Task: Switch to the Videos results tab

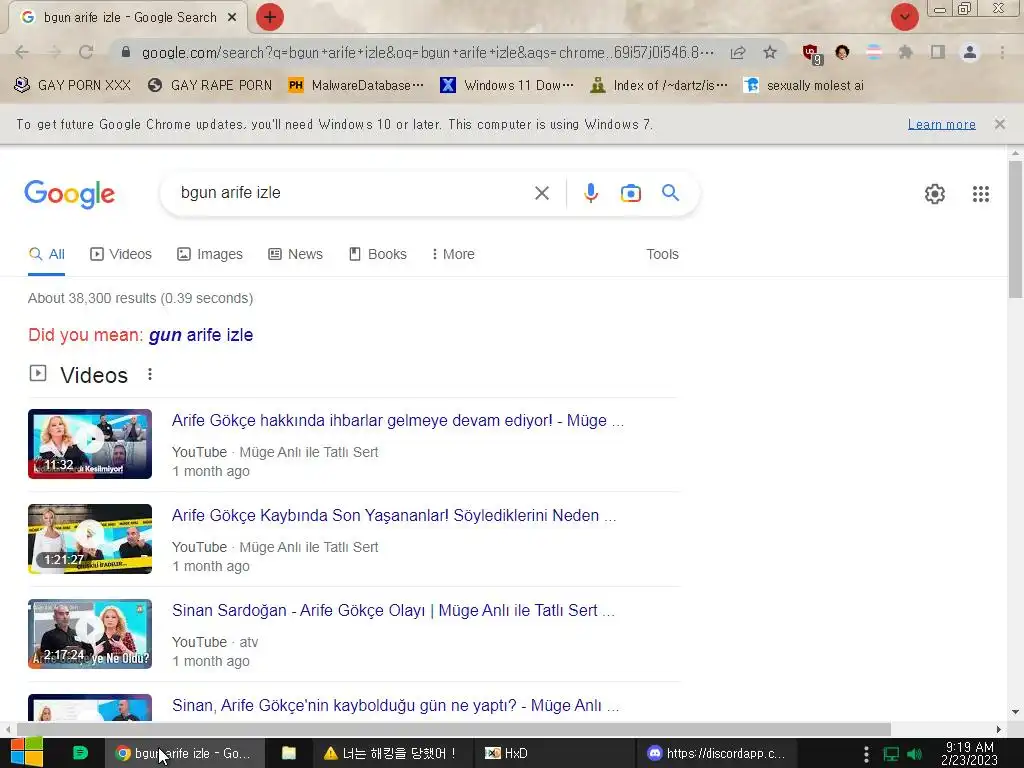Action: [x=121, y=254]
